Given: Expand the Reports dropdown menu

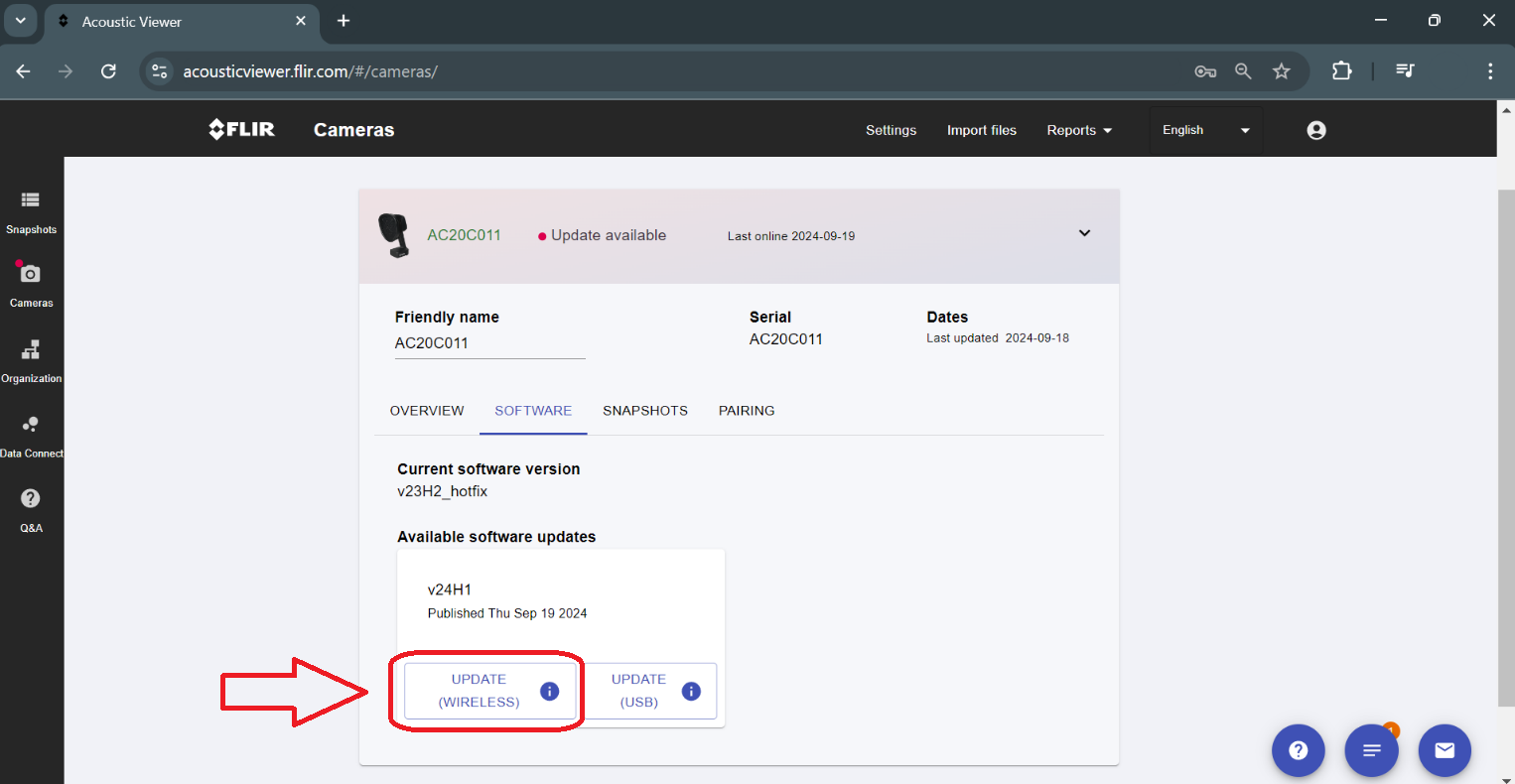Looking at the screenshot, I should point(1079,130).
